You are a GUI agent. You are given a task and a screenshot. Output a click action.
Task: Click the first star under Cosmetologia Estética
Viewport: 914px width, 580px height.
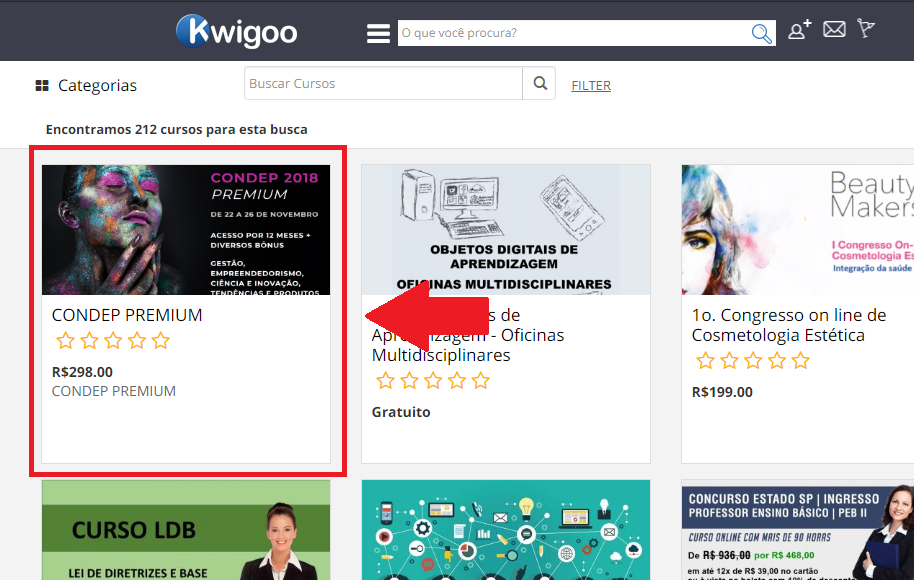(x=705, y=361)
